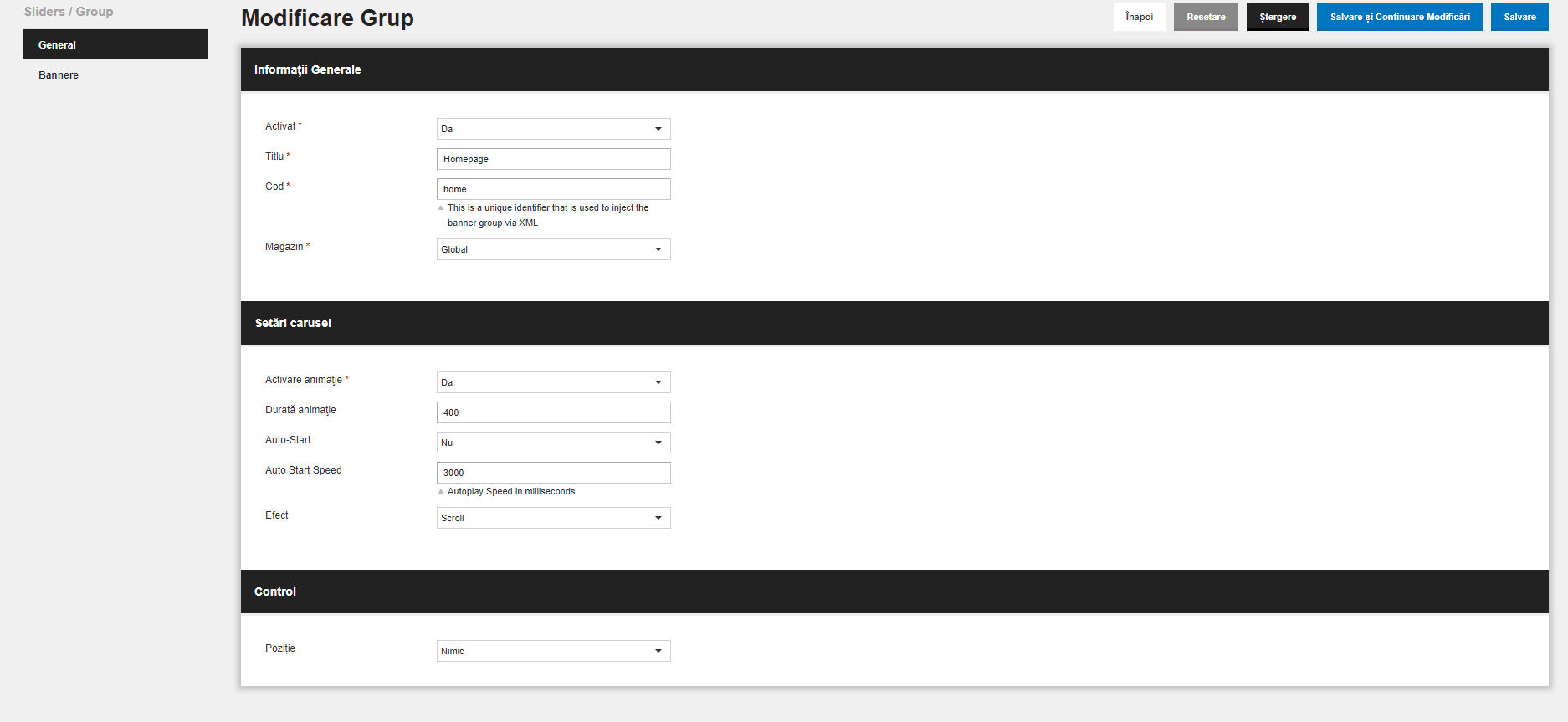1568x722 pixels.
Task: Click the Resetare button
Action: [x=1206, y=17]
